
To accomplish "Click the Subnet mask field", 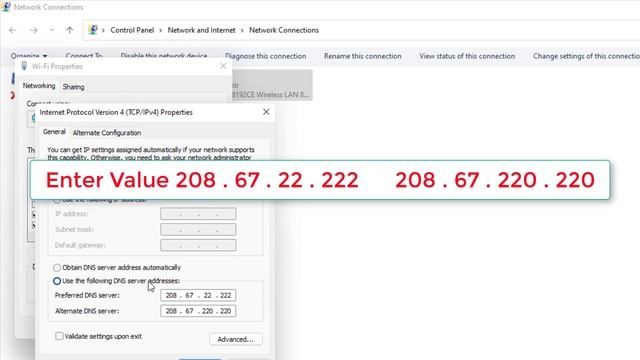I will (198, 229).
